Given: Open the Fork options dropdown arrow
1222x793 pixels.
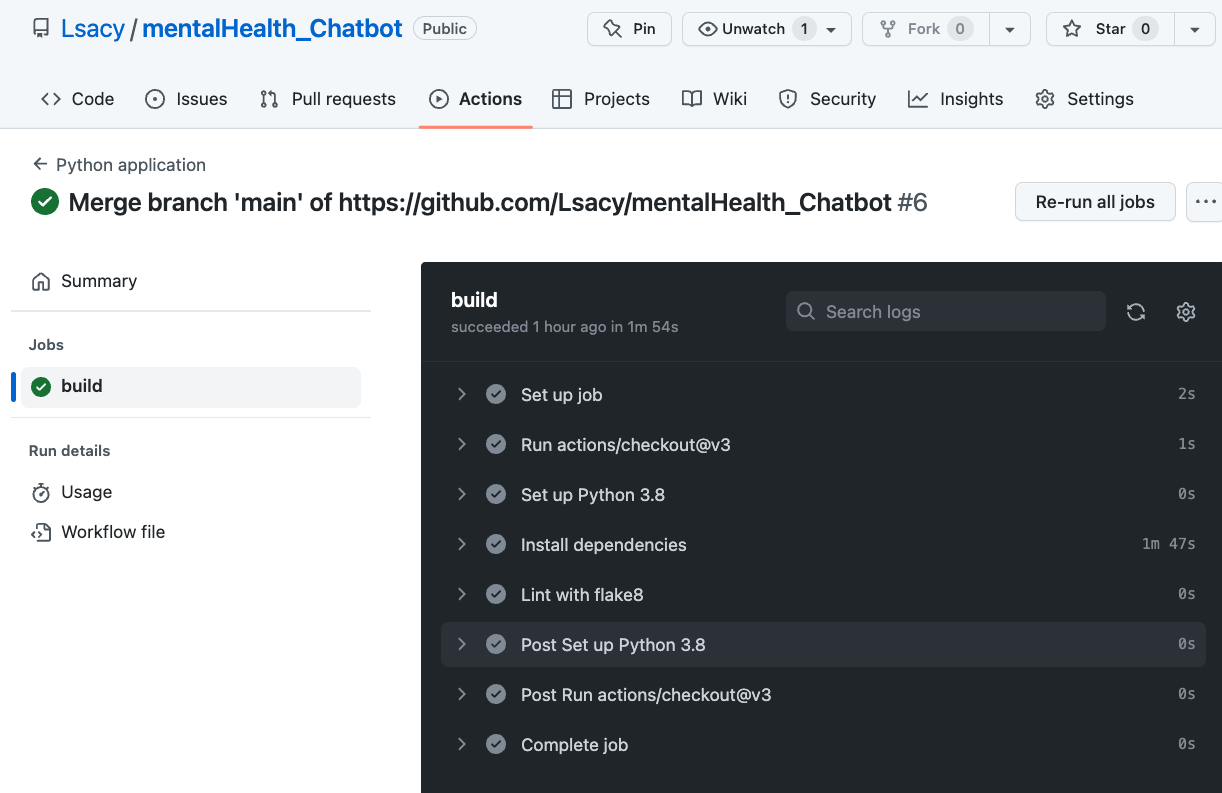Looking at the screenshot, I should click(x=1010, y=28).
